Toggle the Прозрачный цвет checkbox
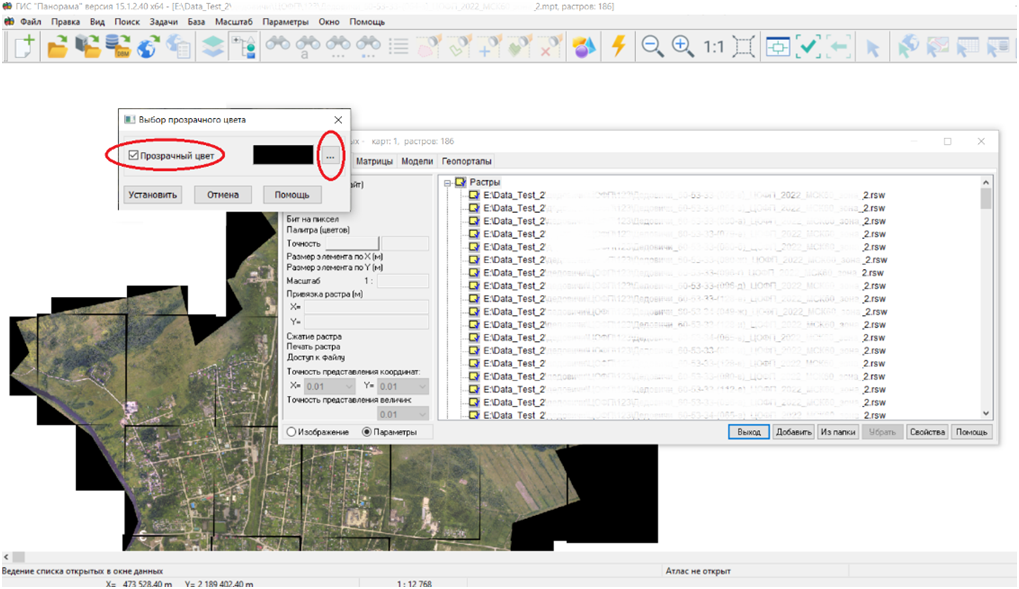The height and width of the screenshot is (589, 1019). 134,155
